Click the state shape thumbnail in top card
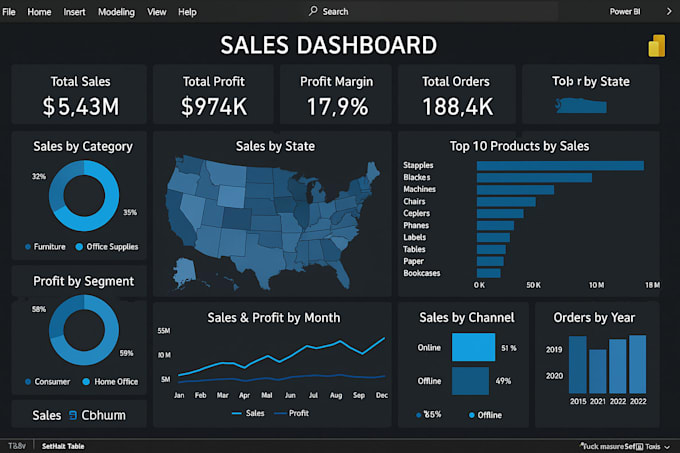Image resolution: width=680 pixels, height=453 pixels. [581, 105]
